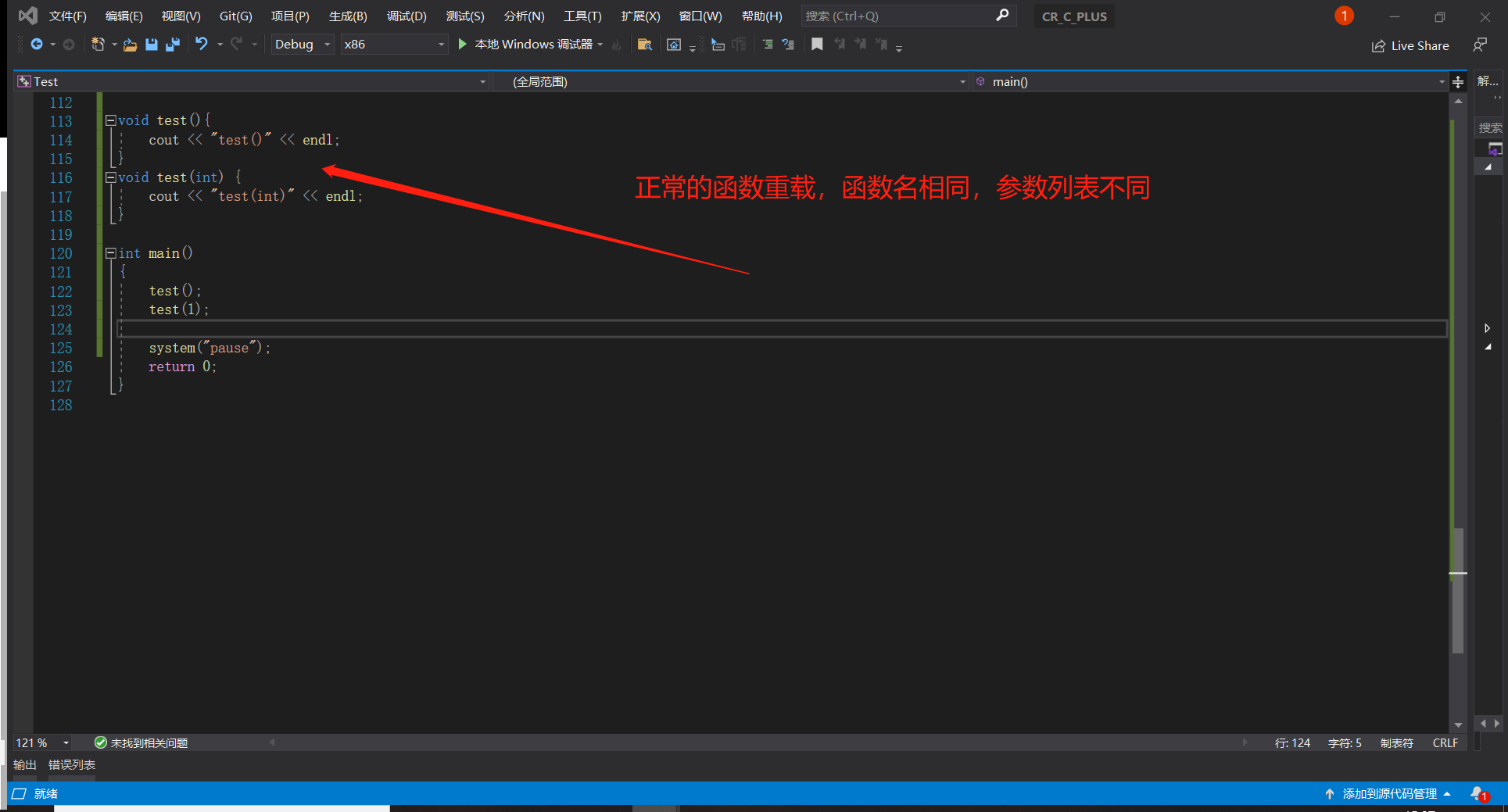Image resolution: width=1508 pixels, height=812 pixels.
Task: Go to next bookmark icon
Action: [x=860, y=45]
